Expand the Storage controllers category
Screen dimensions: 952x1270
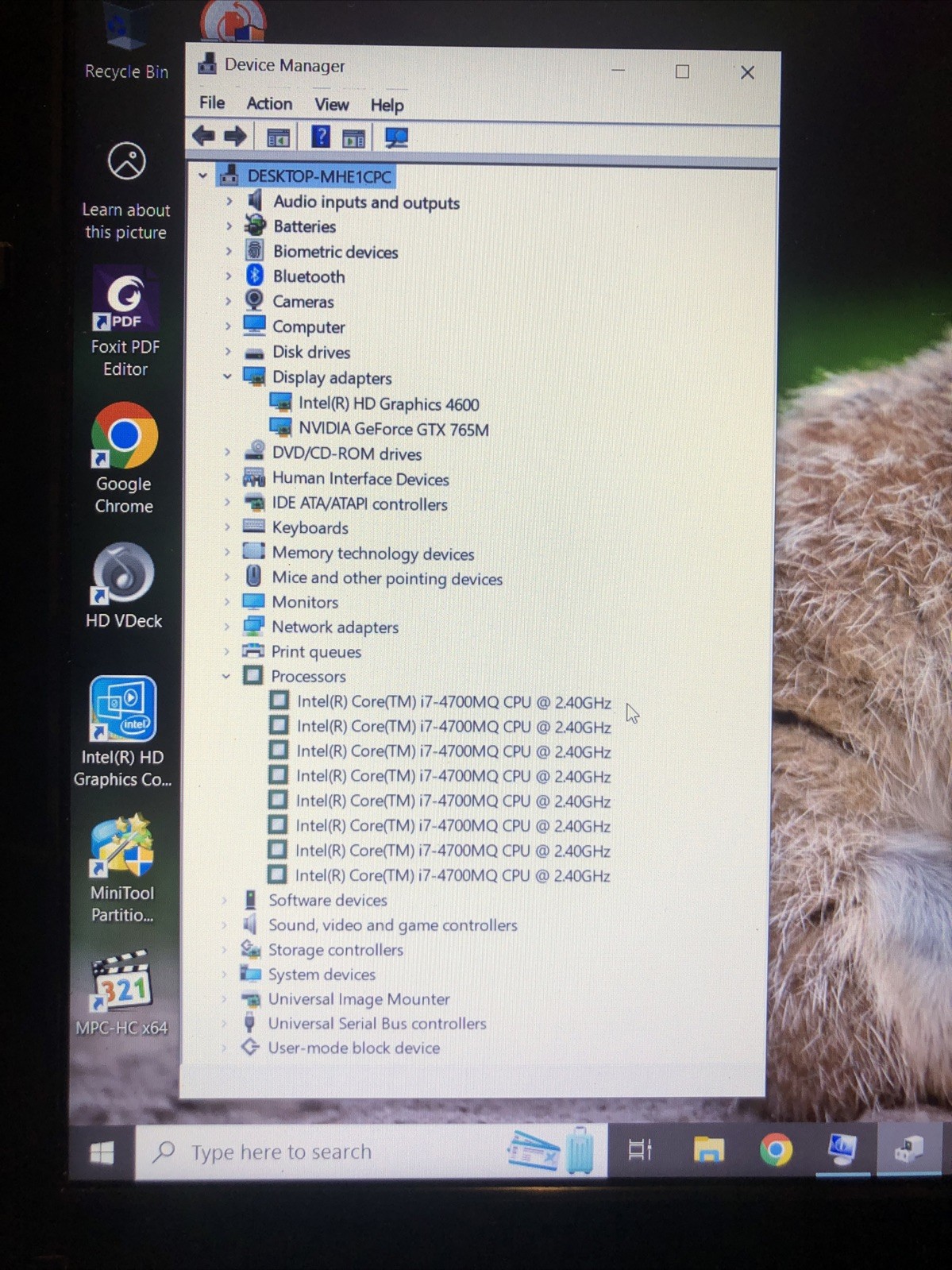click(225, 949)
